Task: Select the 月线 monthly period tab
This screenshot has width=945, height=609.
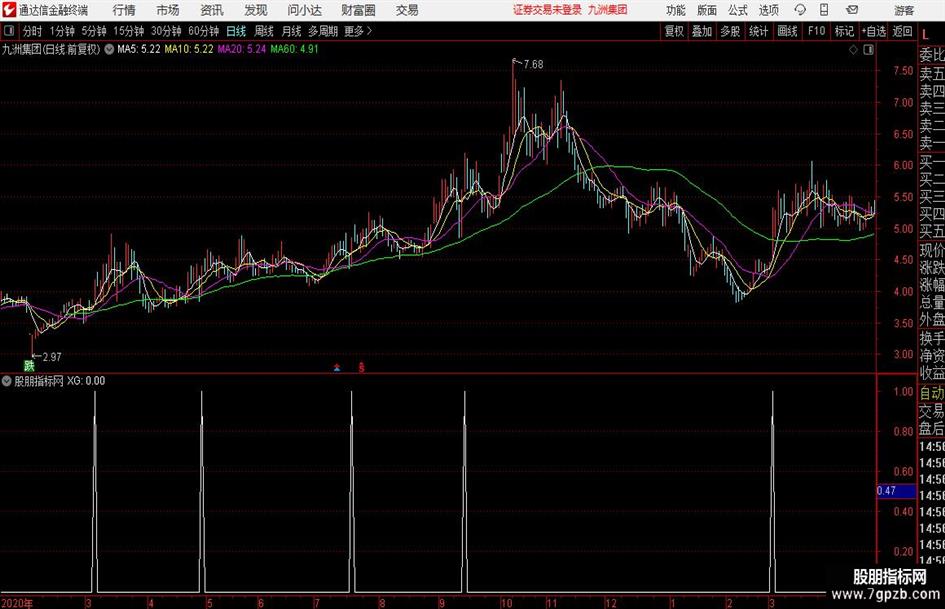Action: pos(292,31)
